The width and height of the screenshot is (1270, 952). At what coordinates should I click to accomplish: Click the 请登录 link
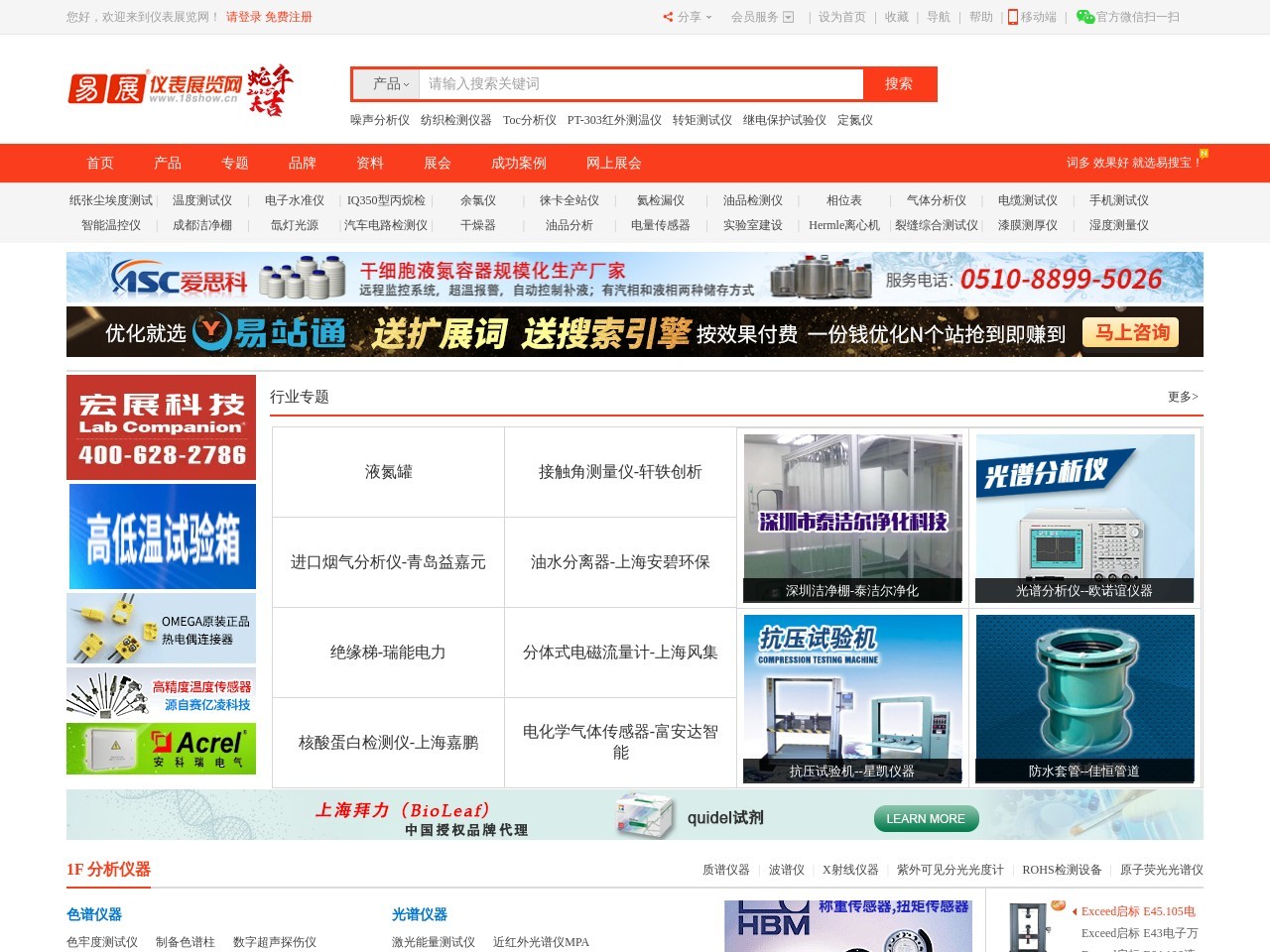(x=244, y=17)
